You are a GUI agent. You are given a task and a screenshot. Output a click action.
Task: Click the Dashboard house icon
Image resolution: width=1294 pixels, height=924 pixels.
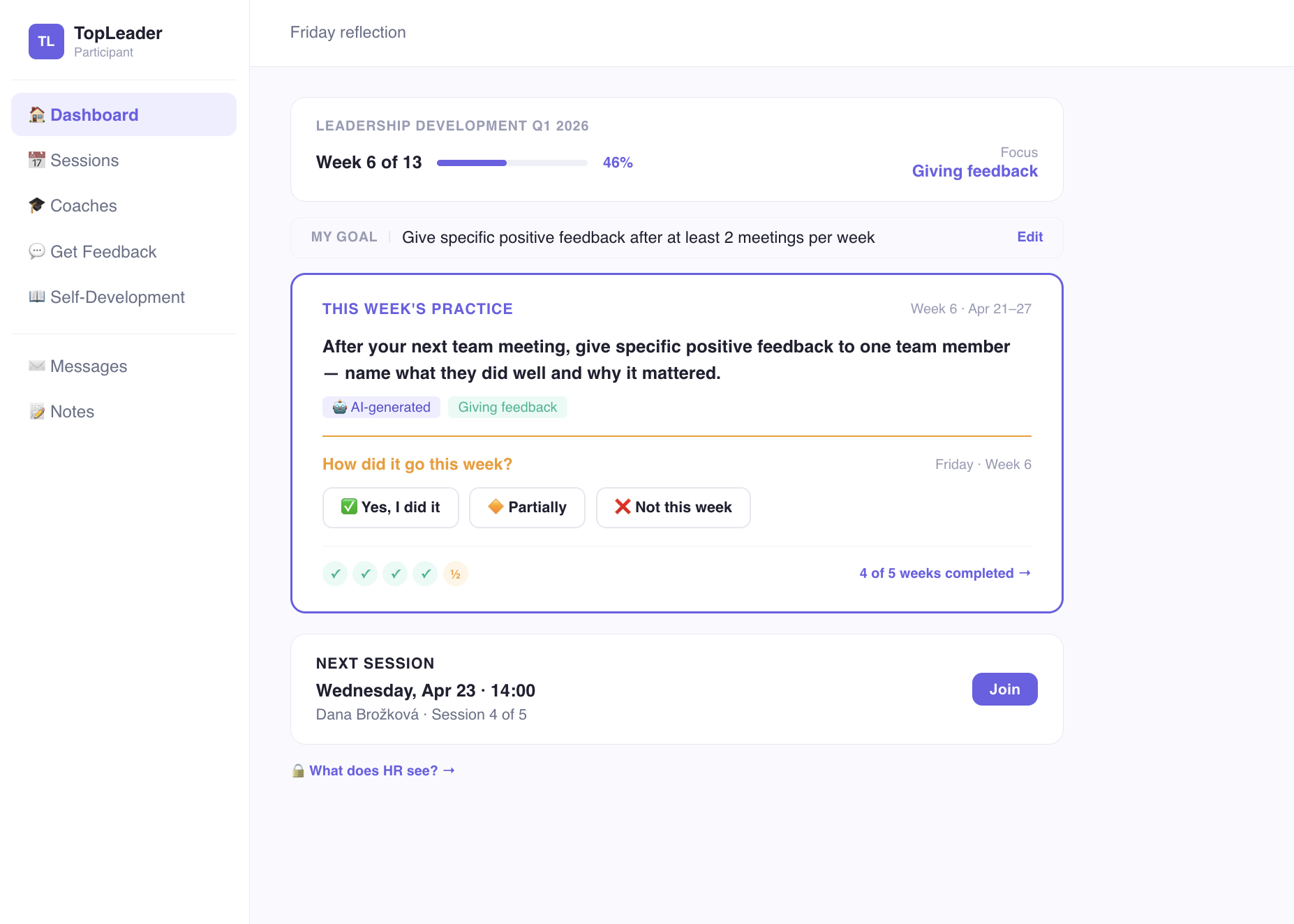coord(37,114)
